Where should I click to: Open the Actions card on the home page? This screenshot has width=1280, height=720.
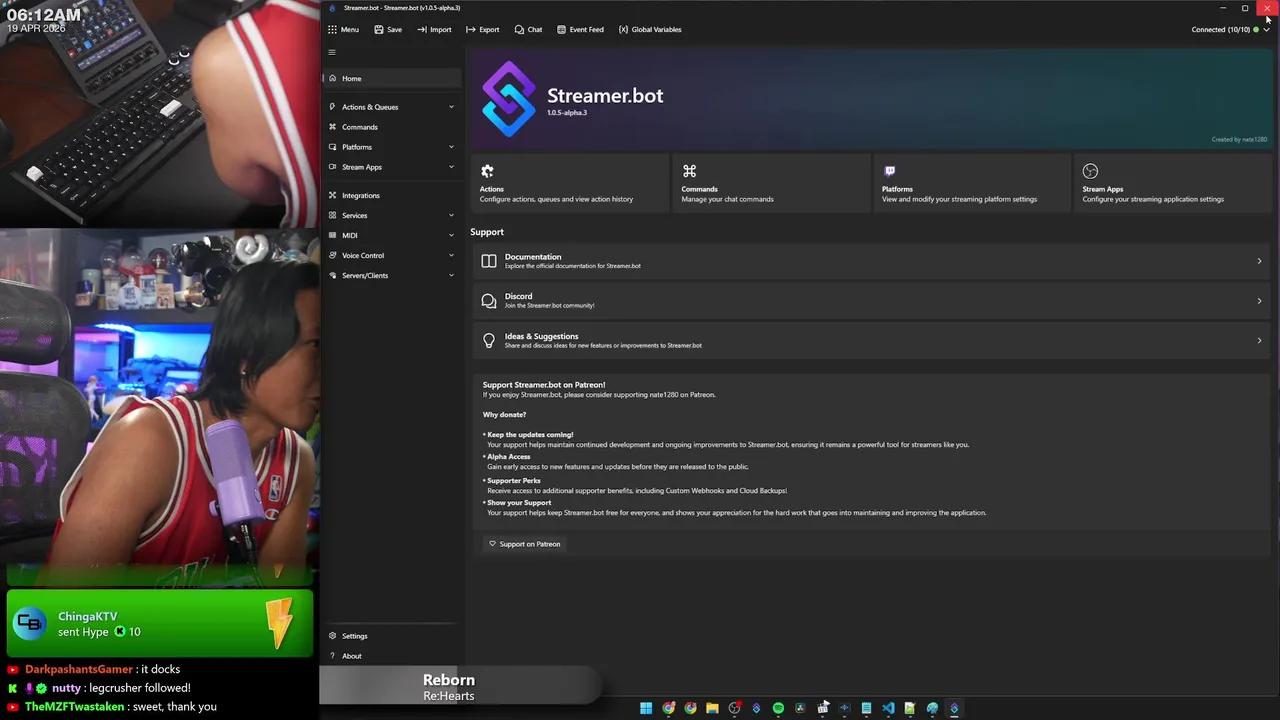pos(570,183)
